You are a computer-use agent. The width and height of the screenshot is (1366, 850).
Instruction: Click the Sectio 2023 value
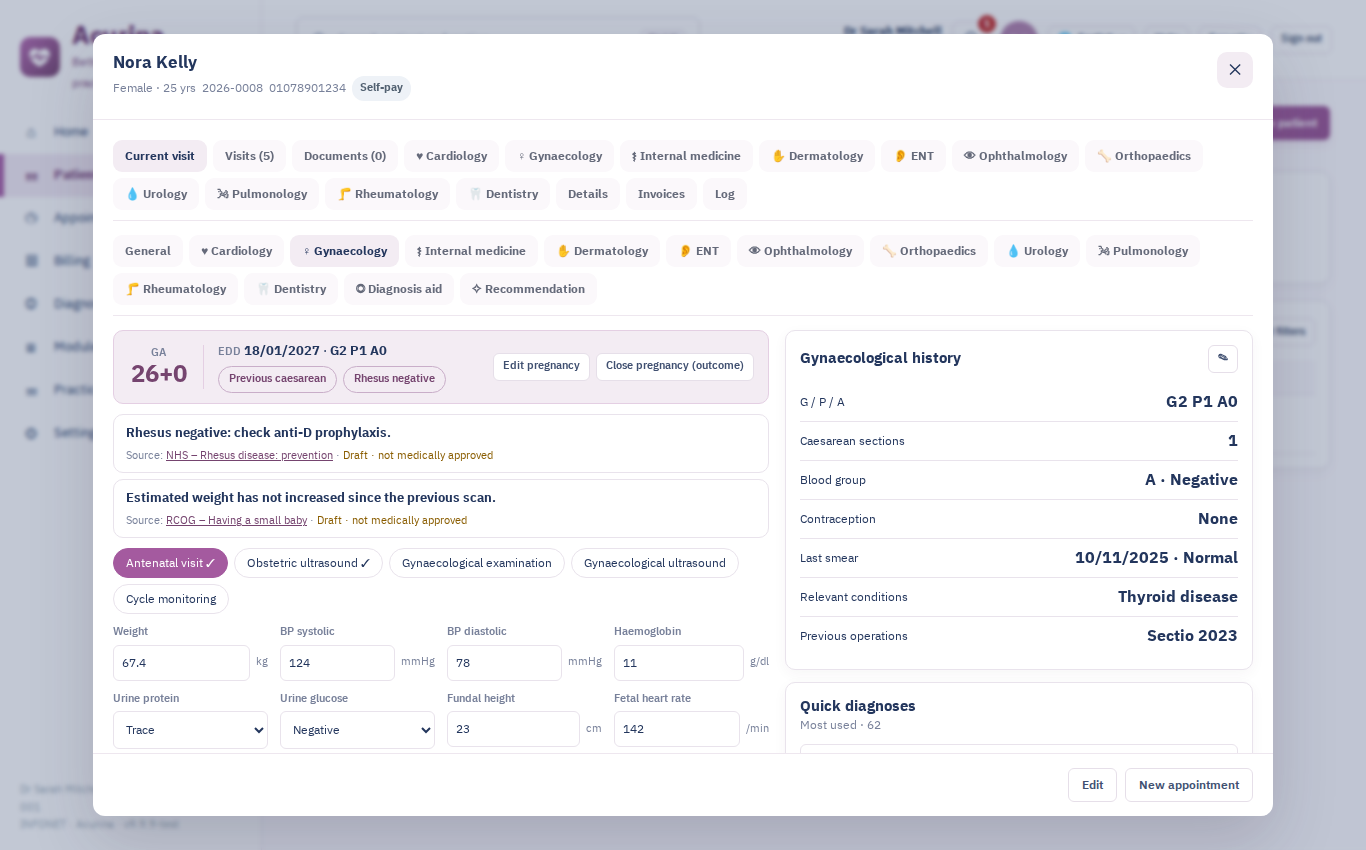point(1192,636)
